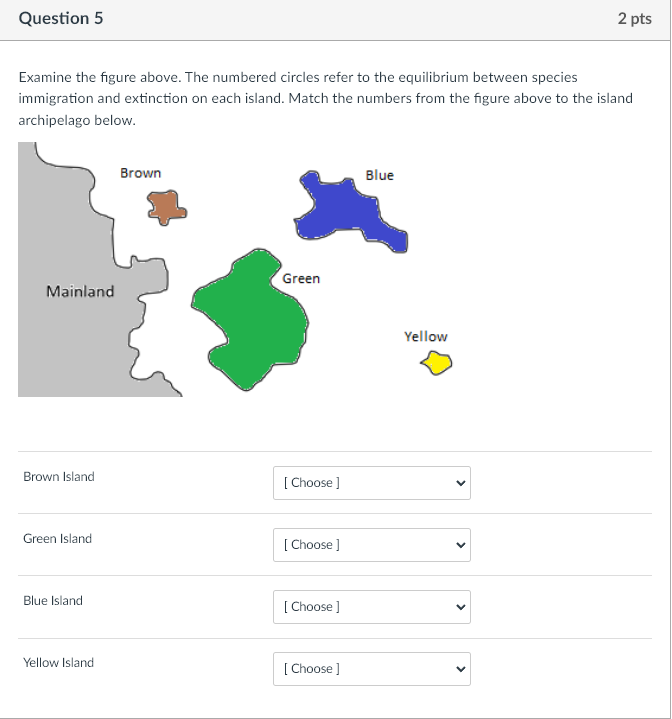The height and width of the screenshot is (719, 672).
Task: Click the 2 pts score label
Action: (634, 18)
